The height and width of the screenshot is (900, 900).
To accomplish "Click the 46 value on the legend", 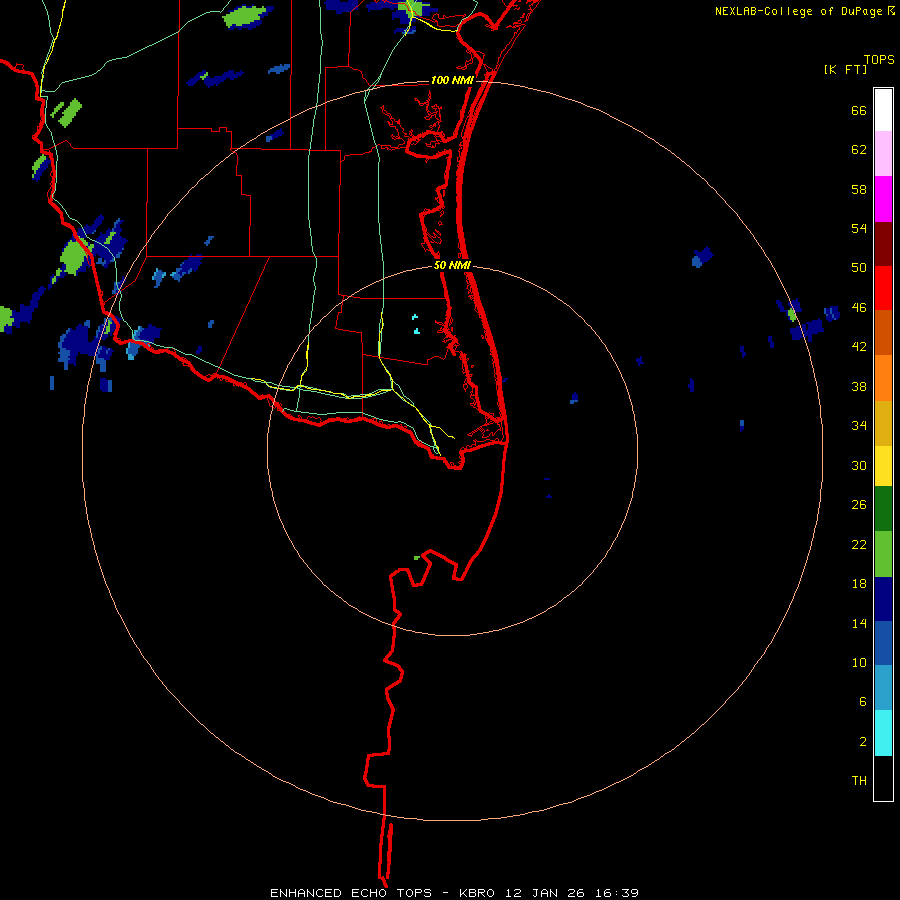I will click(859, 308).
